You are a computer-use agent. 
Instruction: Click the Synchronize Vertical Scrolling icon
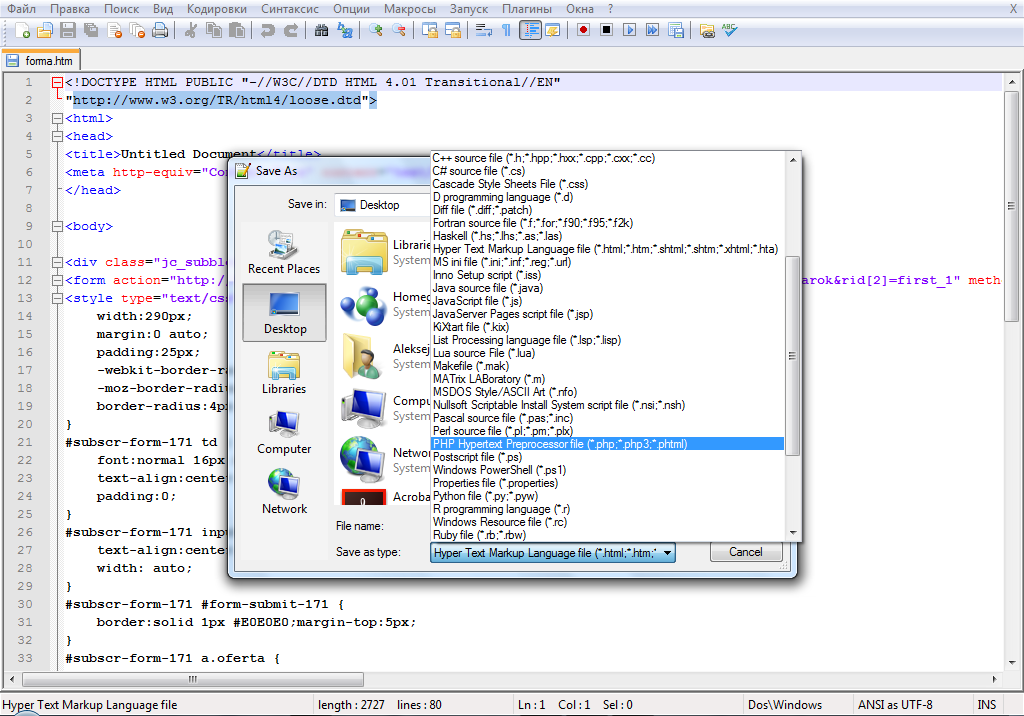[x=430, y=30]
